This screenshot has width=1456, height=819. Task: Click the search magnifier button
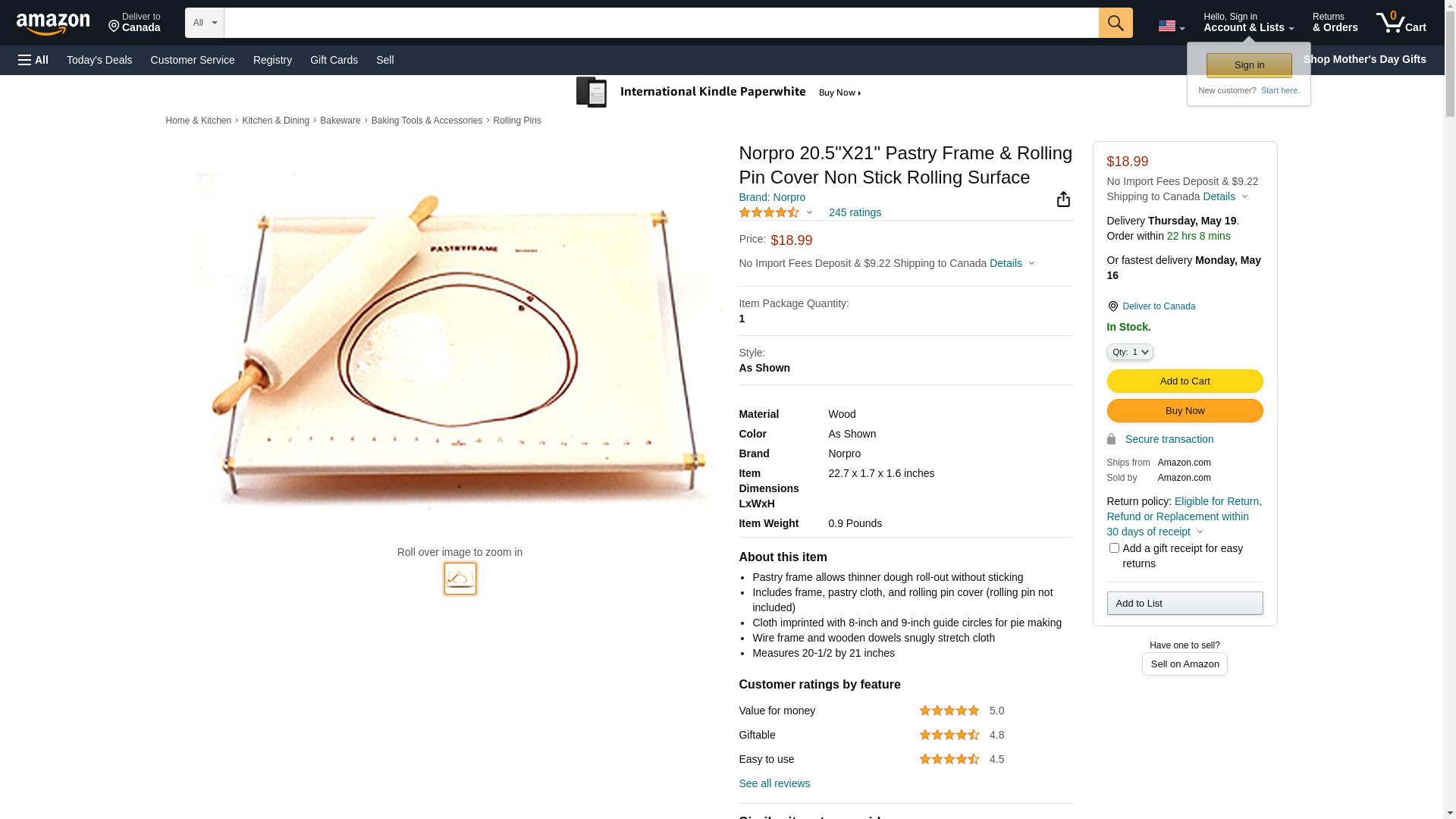click(x=1115, y=23)
